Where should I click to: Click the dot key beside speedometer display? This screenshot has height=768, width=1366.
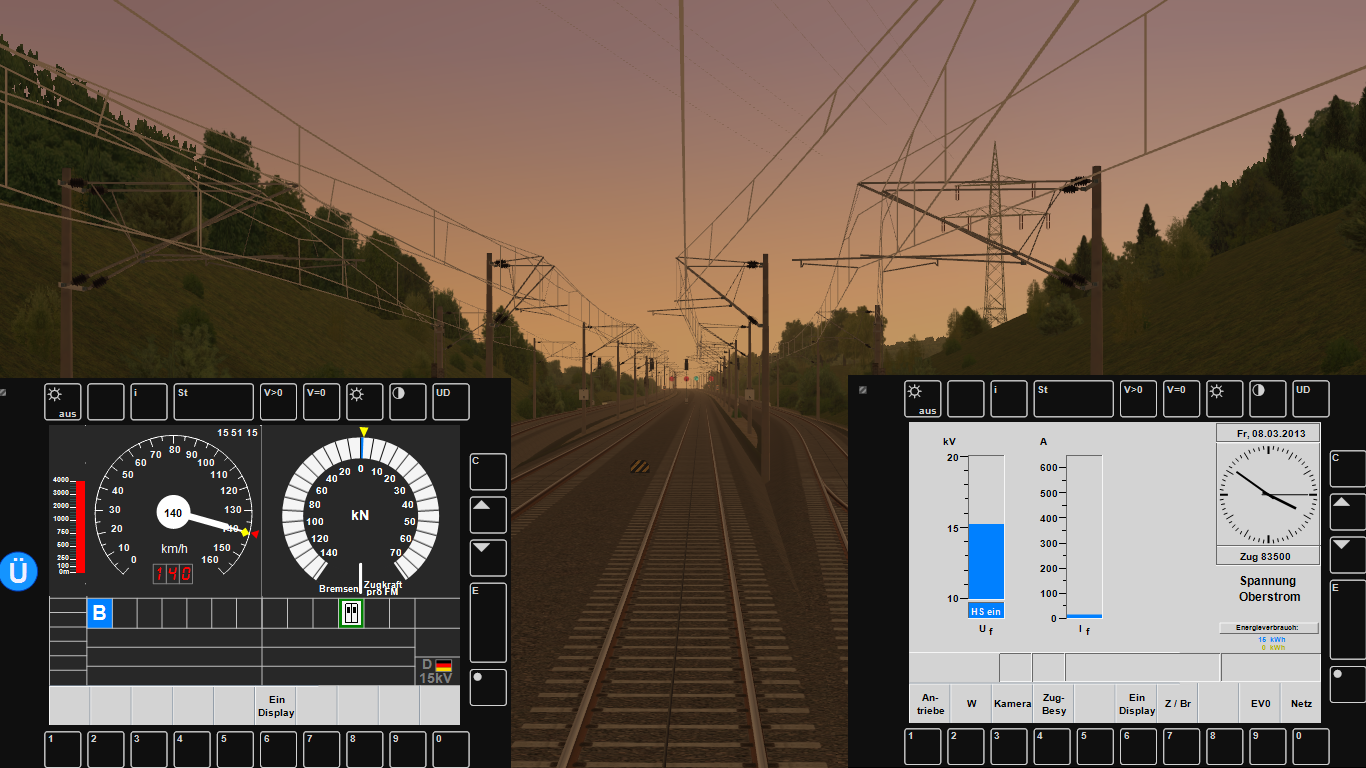[488, 687]
